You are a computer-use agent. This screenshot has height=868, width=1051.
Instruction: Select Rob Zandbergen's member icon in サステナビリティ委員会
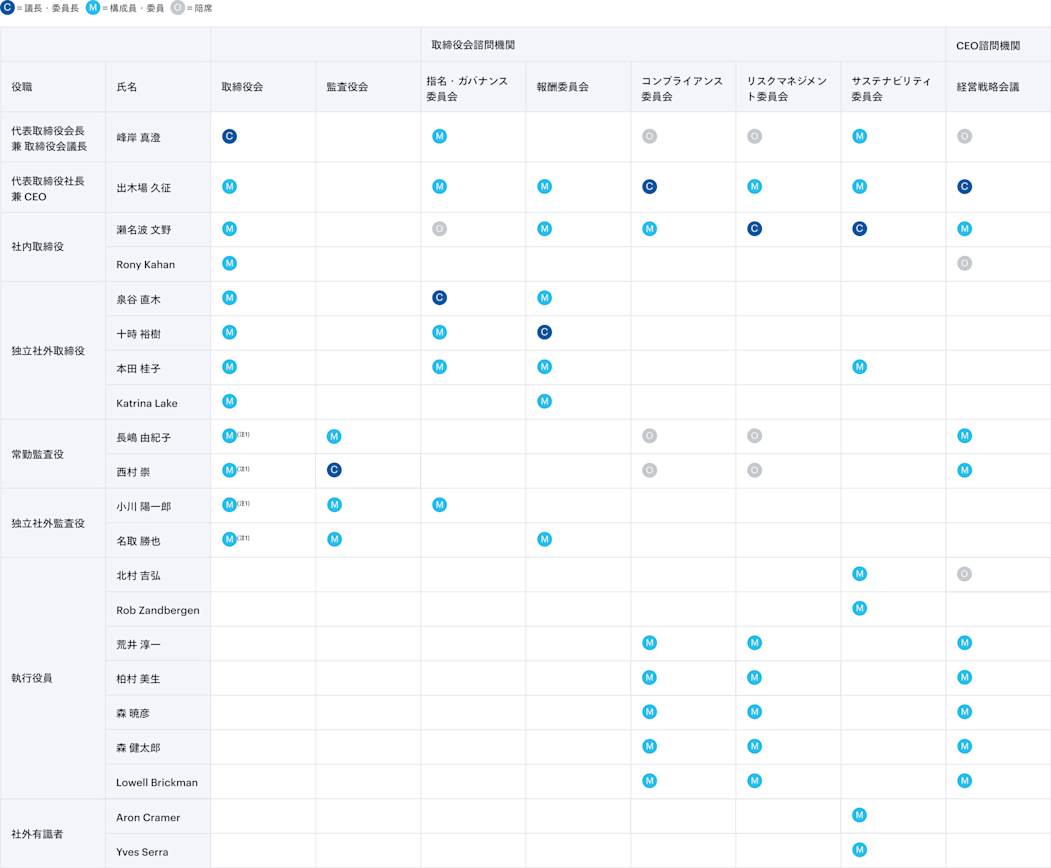pos(859,609)
